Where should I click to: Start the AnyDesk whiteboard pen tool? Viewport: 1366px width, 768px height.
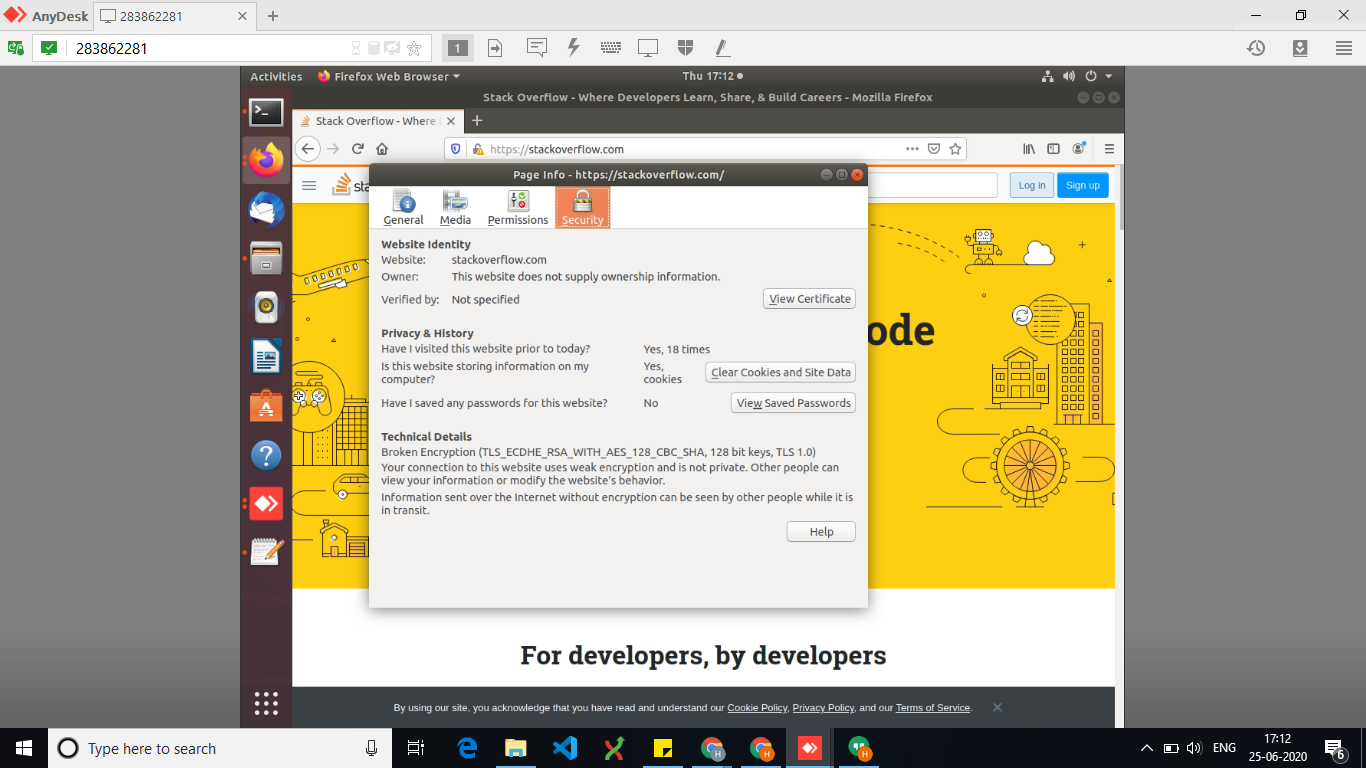(722, 48)
